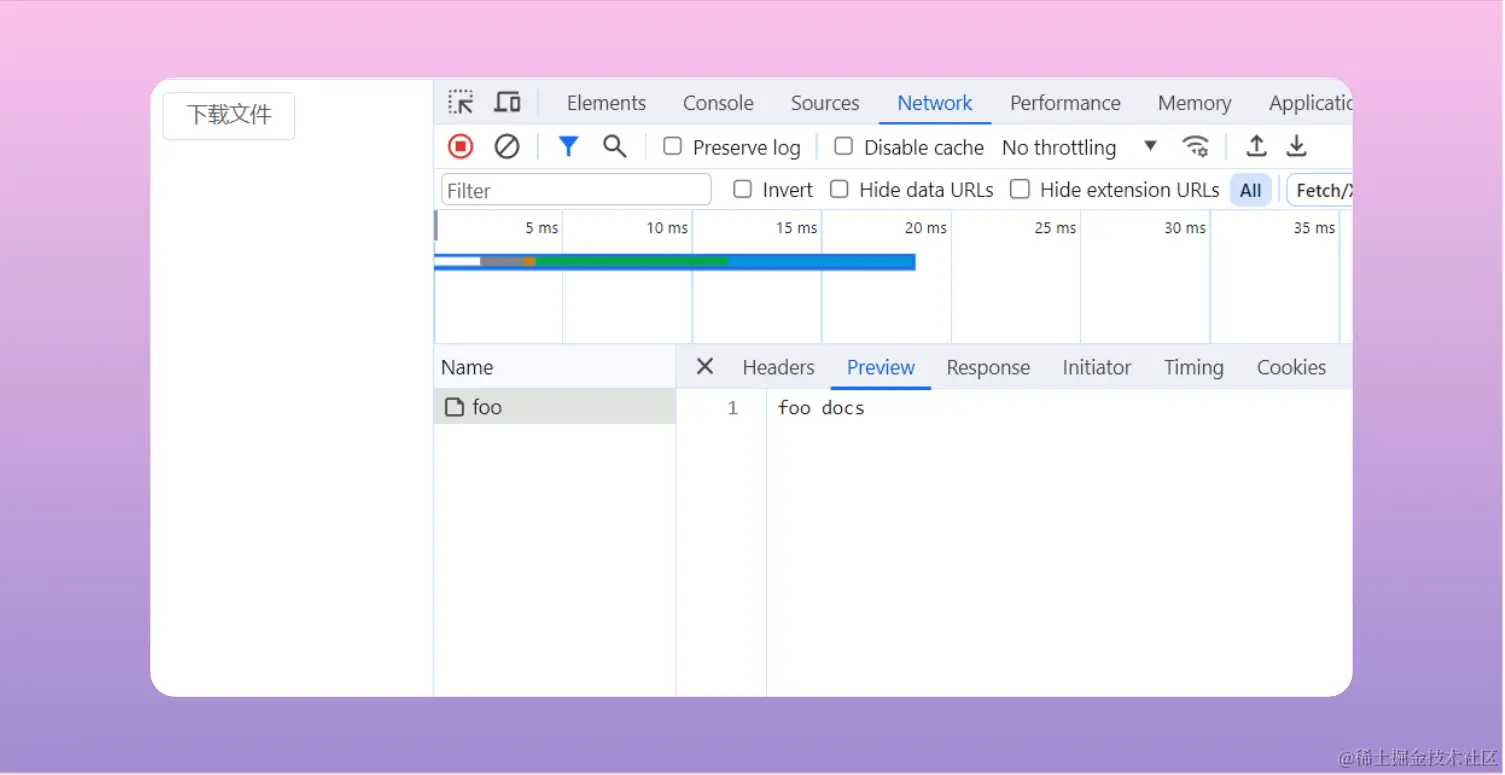Click the 20 ms timeline tick
The height and width of the screenshot is (775, 1505).
925,228
